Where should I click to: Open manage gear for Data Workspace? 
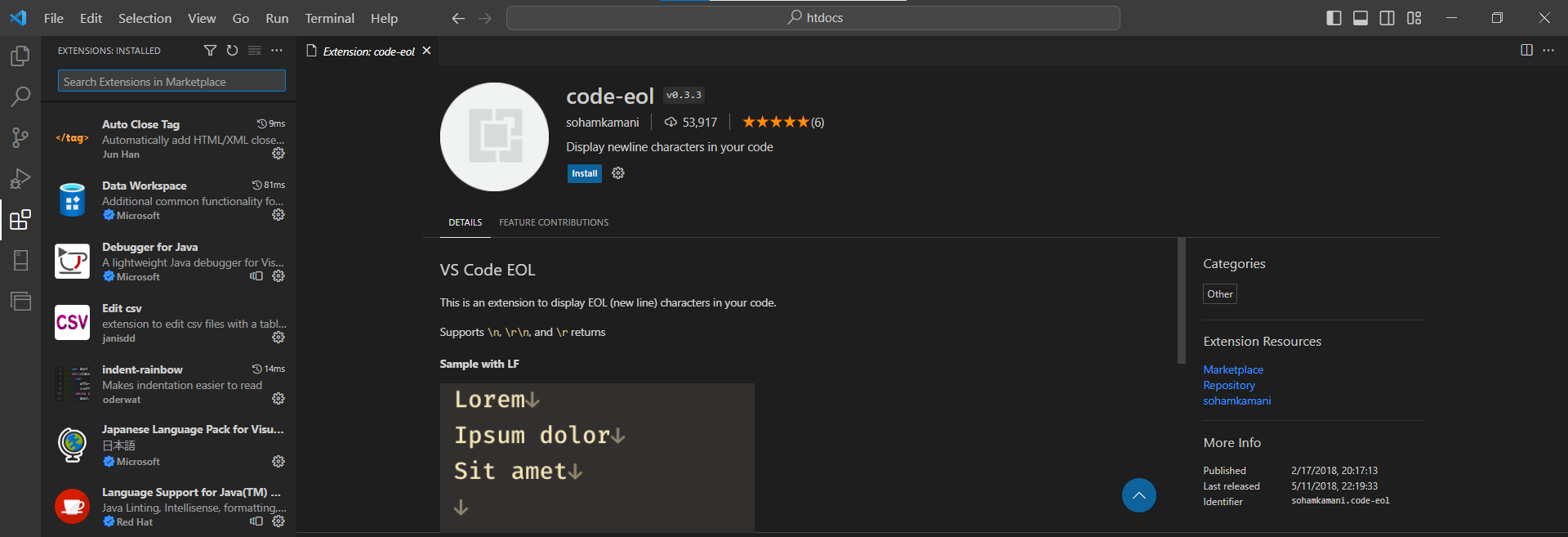click(278, 215)
